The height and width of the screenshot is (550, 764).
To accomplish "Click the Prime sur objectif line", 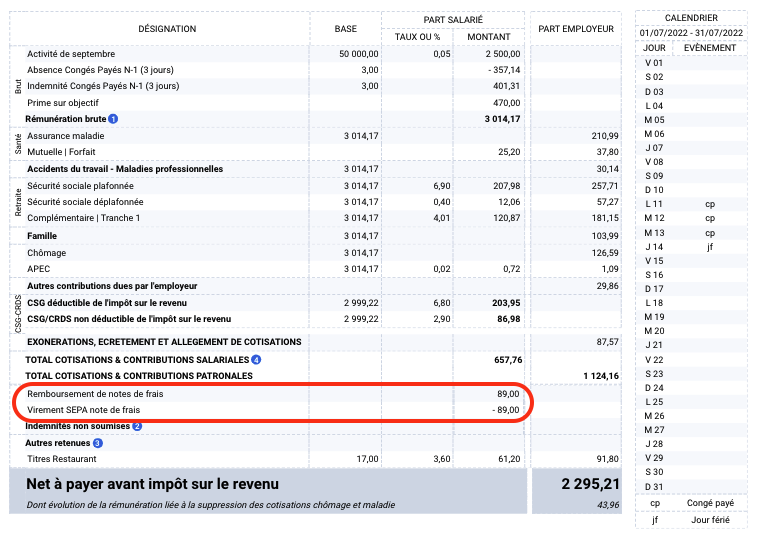I will (65, 102).
